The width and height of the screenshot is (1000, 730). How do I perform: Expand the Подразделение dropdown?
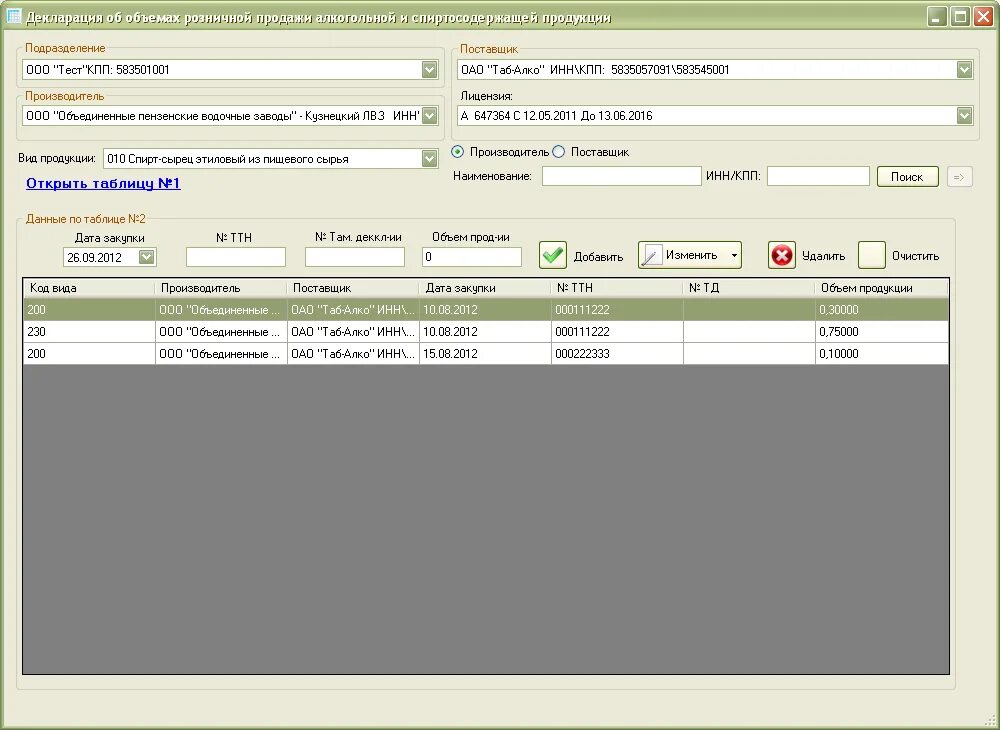[x=429, y=69]
